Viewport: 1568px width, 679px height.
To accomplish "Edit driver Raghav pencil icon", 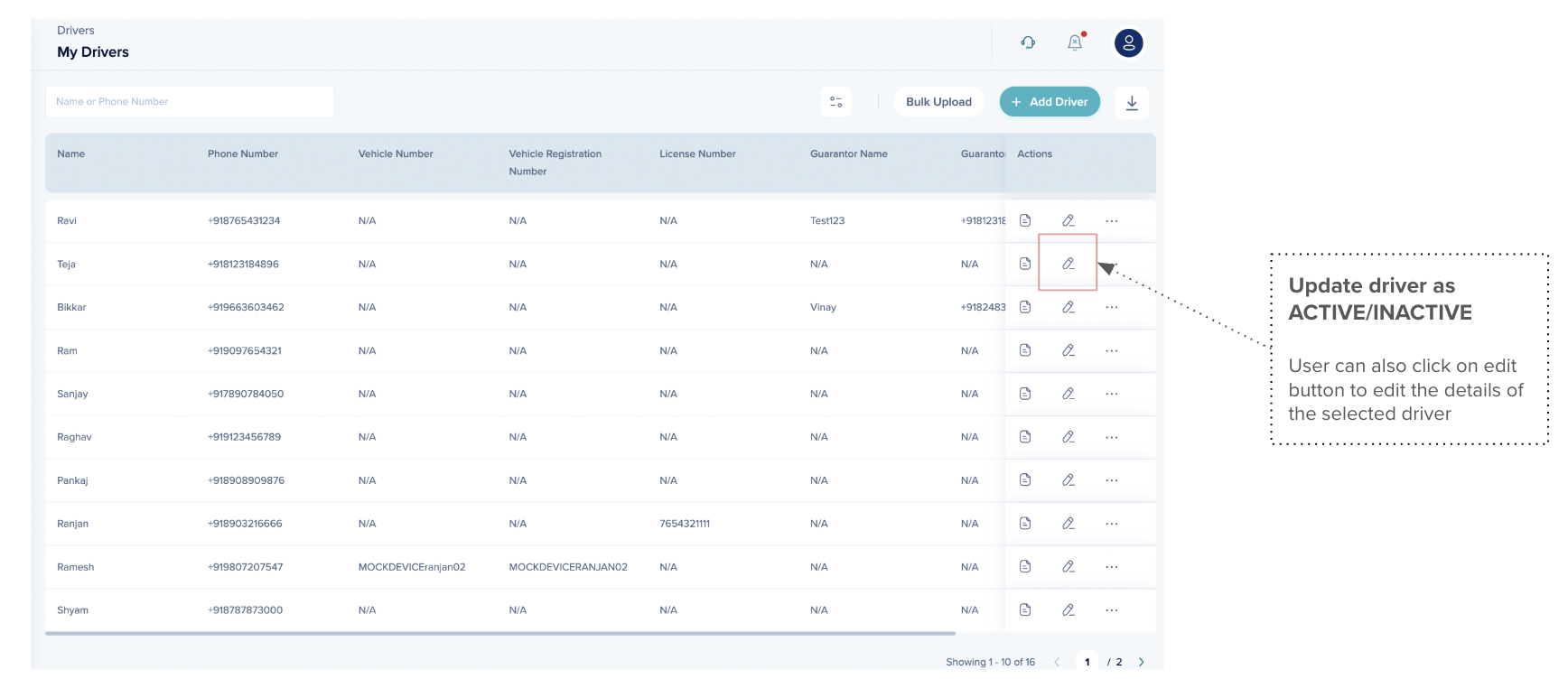I will pos(1069,437).
